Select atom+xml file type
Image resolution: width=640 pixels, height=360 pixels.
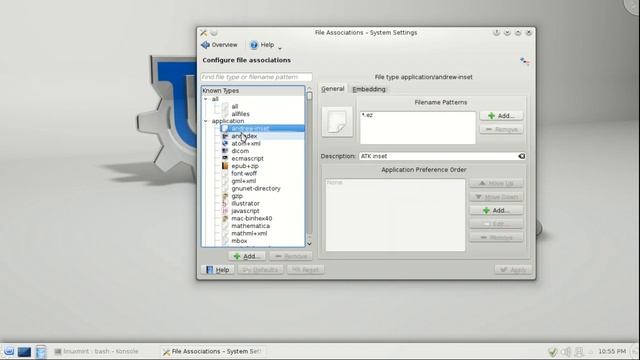click(x=246, y=144)
